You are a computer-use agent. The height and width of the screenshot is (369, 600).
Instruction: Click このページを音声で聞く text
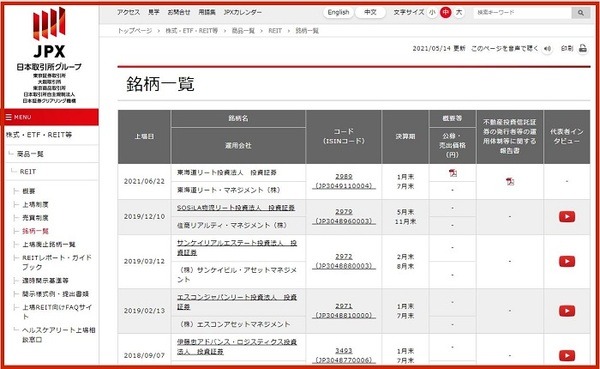tap(505, 49)
